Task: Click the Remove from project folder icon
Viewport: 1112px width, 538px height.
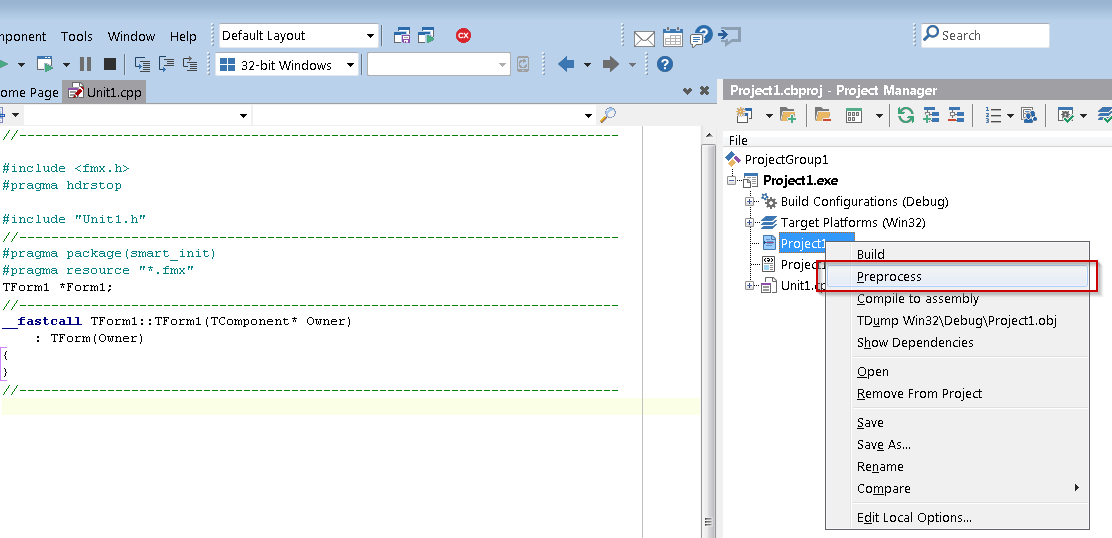Action: 823,115
